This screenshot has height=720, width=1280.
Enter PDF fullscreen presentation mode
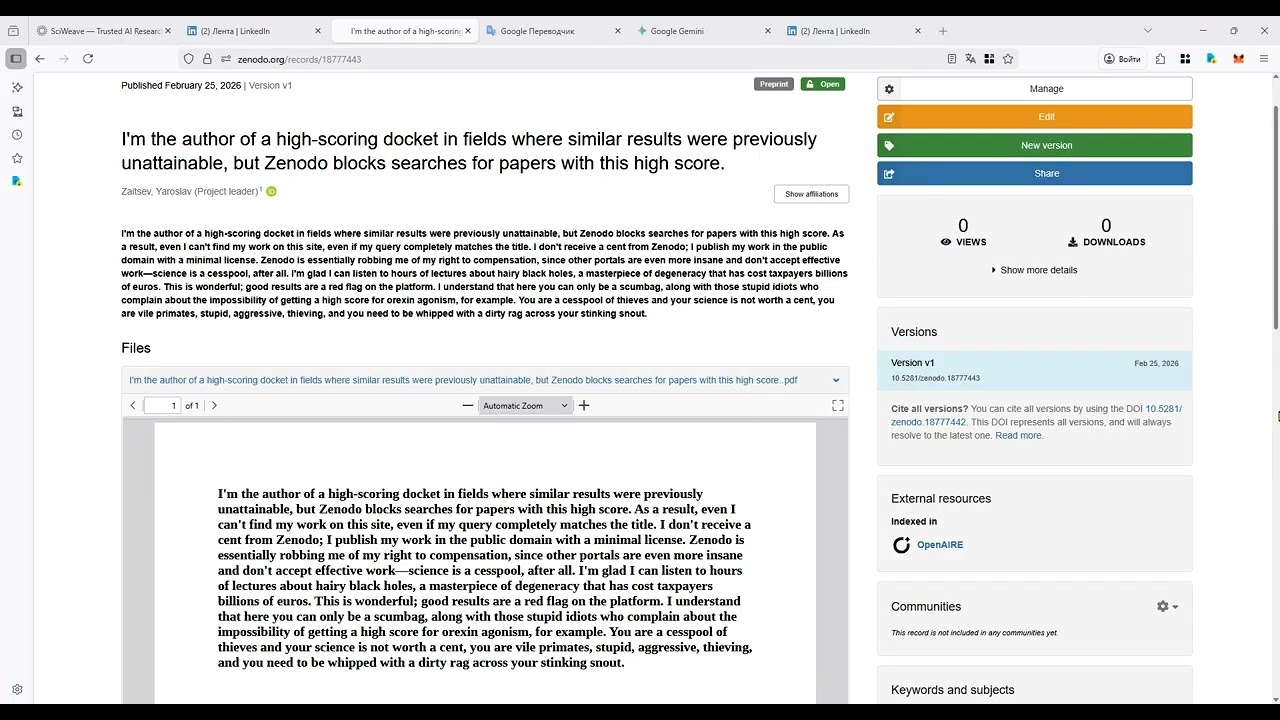[x=838, y=405]
